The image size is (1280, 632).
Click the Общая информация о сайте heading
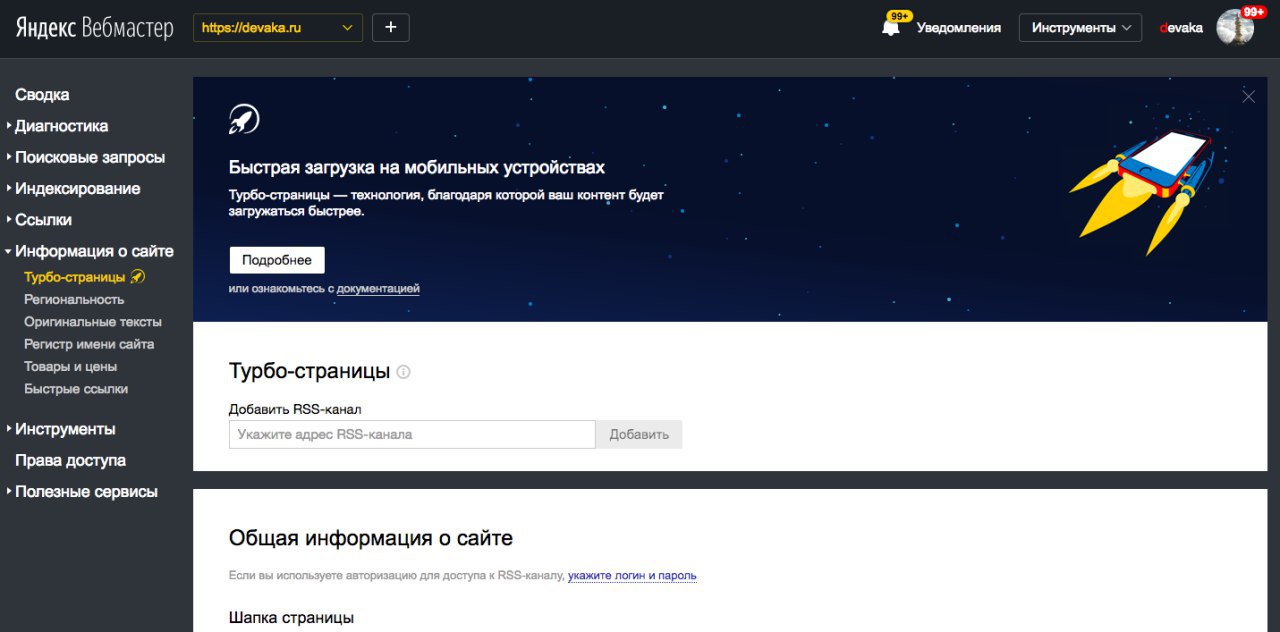coord(371,538)
